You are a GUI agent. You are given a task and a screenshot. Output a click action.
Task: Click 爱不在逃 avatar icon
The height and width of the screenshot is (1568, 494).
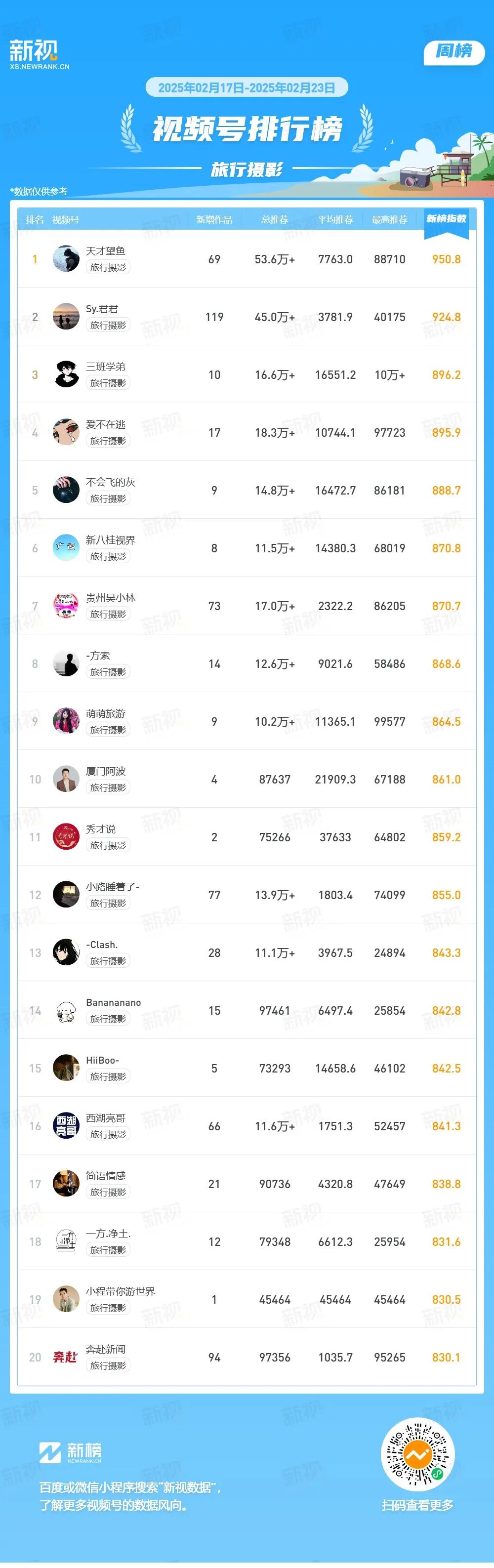coord(66,432)
